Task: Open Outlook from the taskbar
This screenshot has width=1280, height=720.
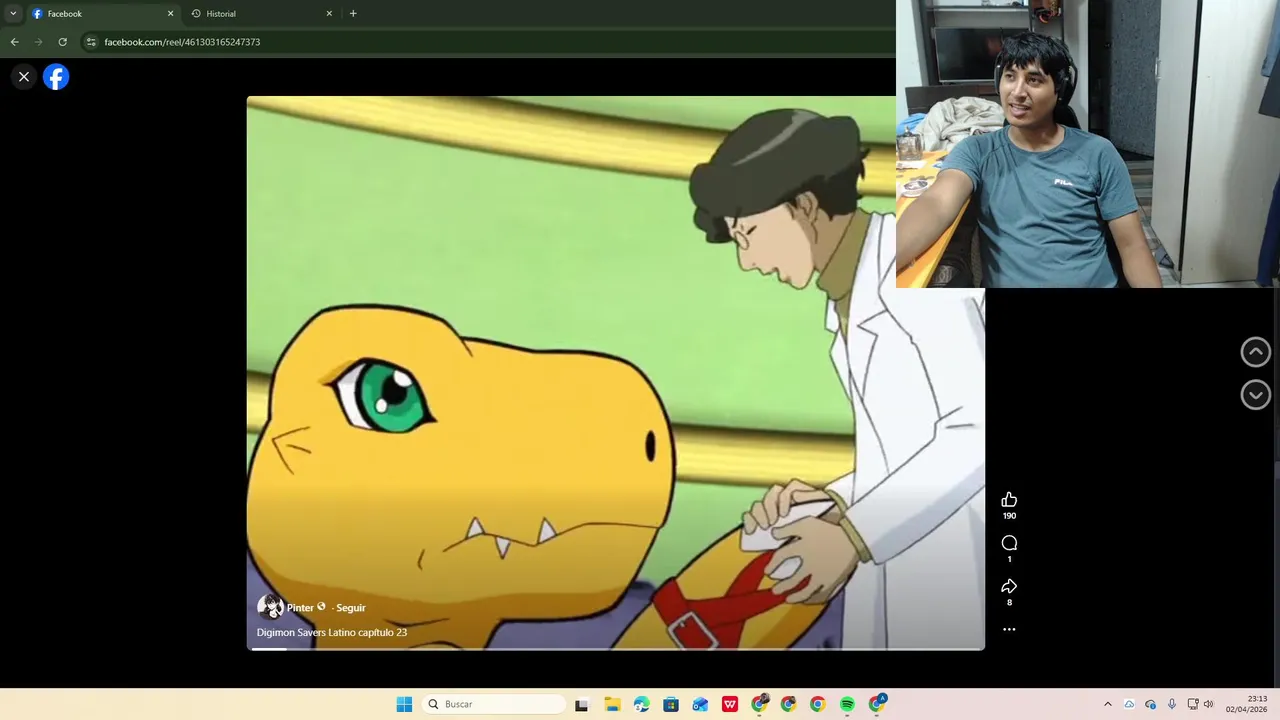Action: coord(700,704)
